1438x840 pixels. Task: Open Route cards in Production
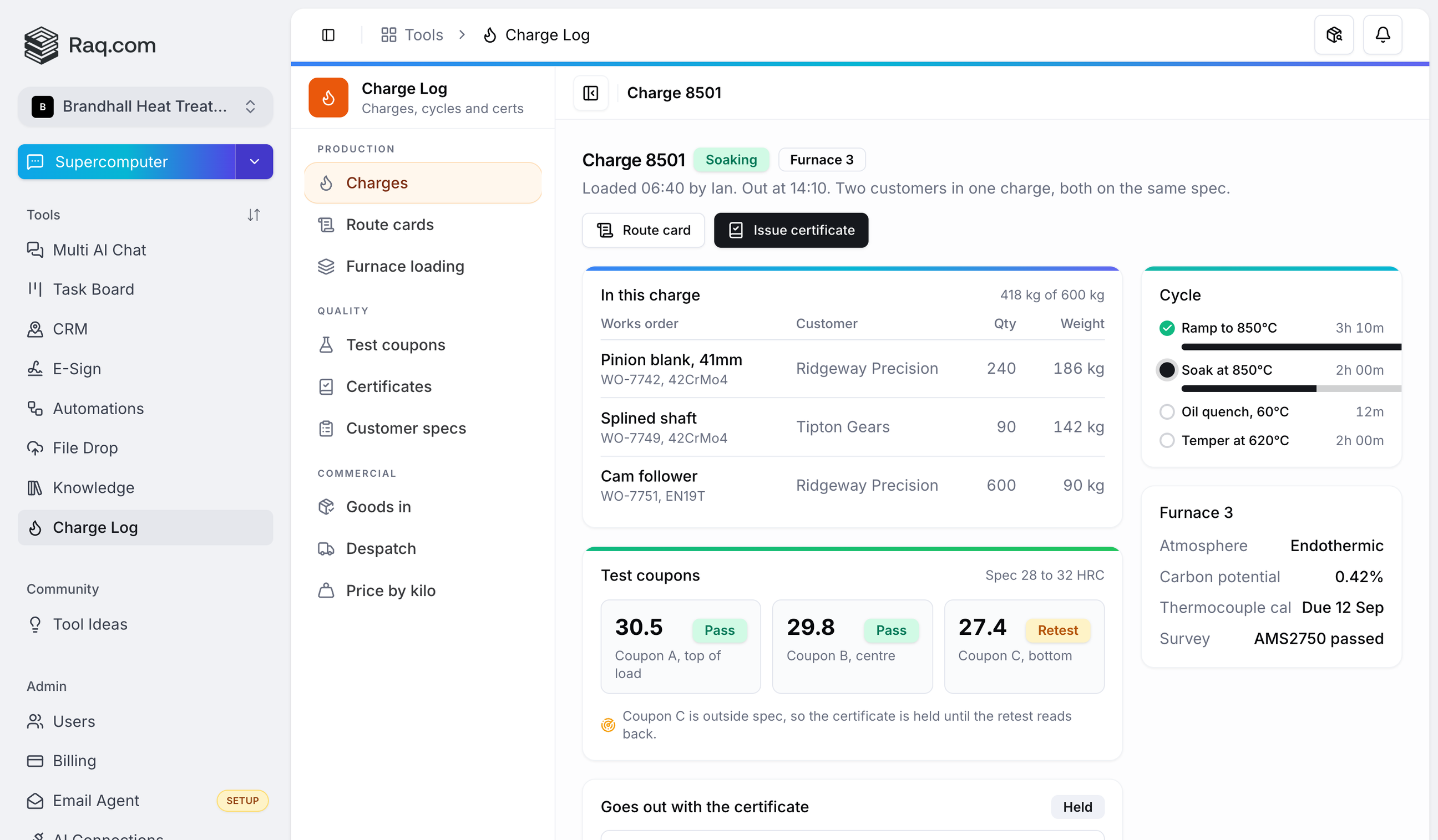click(423, 225)
